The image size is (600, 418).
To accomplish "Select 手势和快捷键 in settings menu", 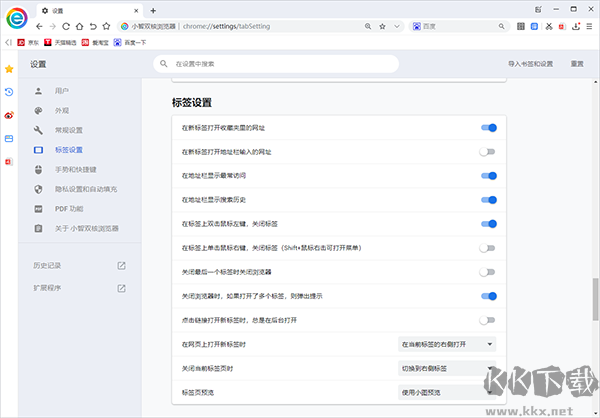I will [x=75, y=170].
